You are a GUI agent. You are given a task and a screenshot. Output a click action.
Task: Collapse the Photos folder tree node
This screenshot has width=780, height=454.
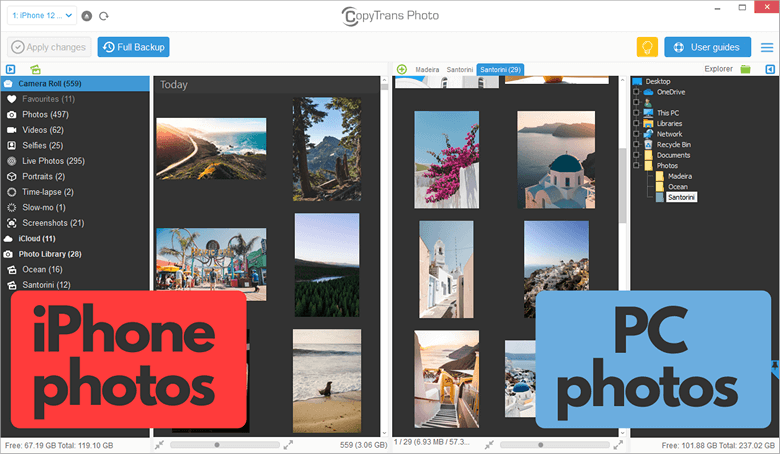click(636, 166)
